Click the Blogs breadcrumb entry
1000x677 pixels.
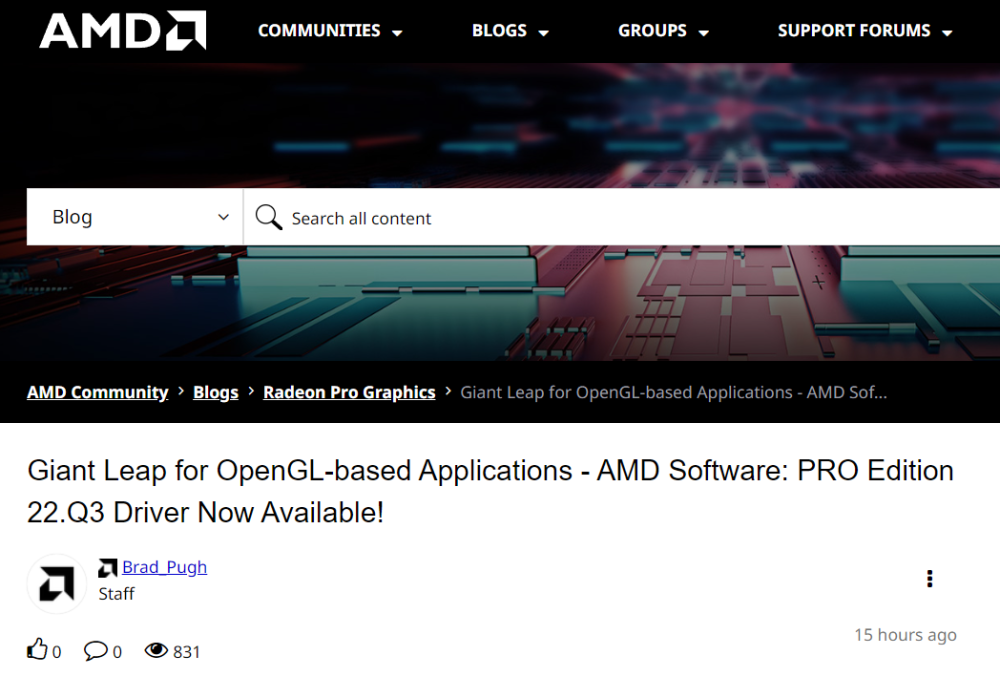tap(215, 392)
